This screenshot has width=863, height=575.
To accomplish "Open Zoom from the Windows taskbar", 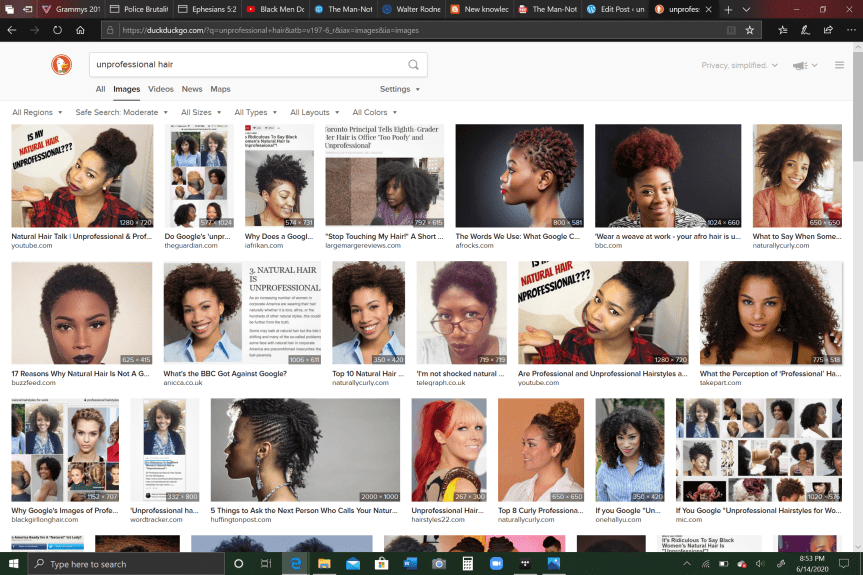I will pyautogui.click(x=496, y=564).
